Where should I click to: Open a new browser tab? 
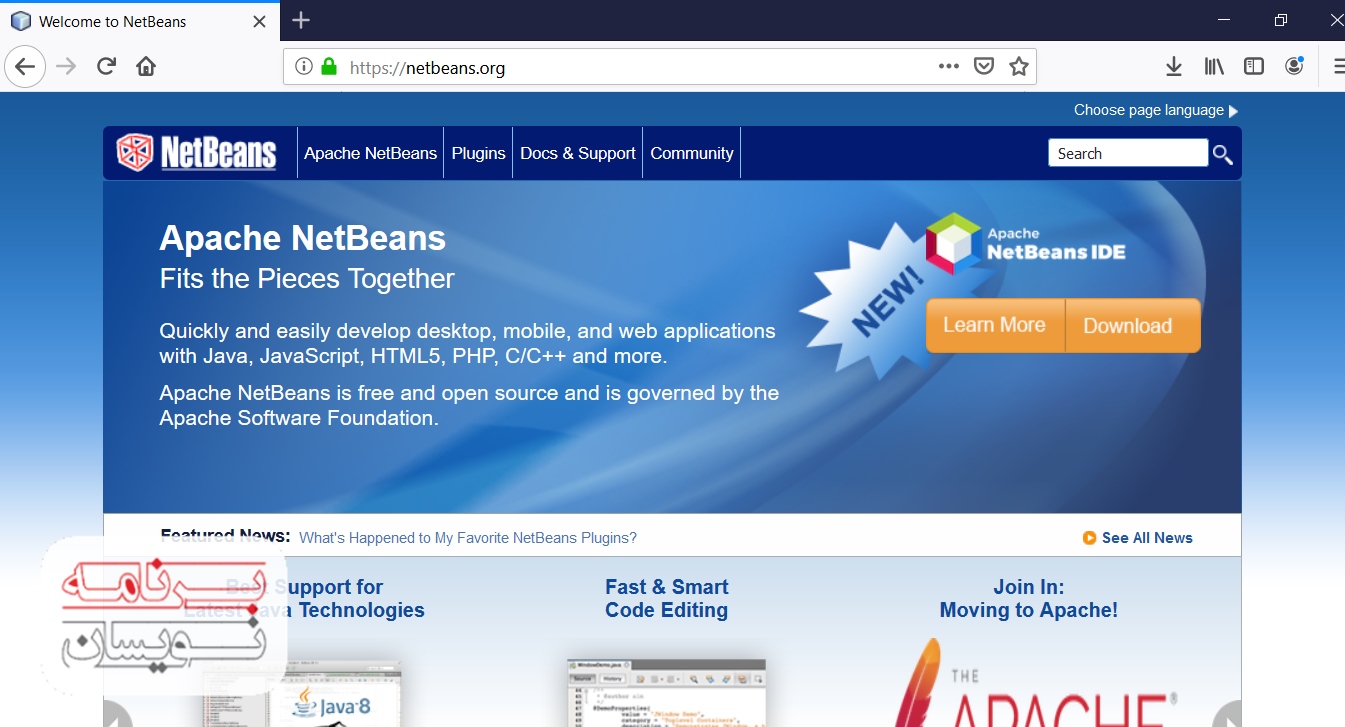pyautogui.click(x=301, y=20)
